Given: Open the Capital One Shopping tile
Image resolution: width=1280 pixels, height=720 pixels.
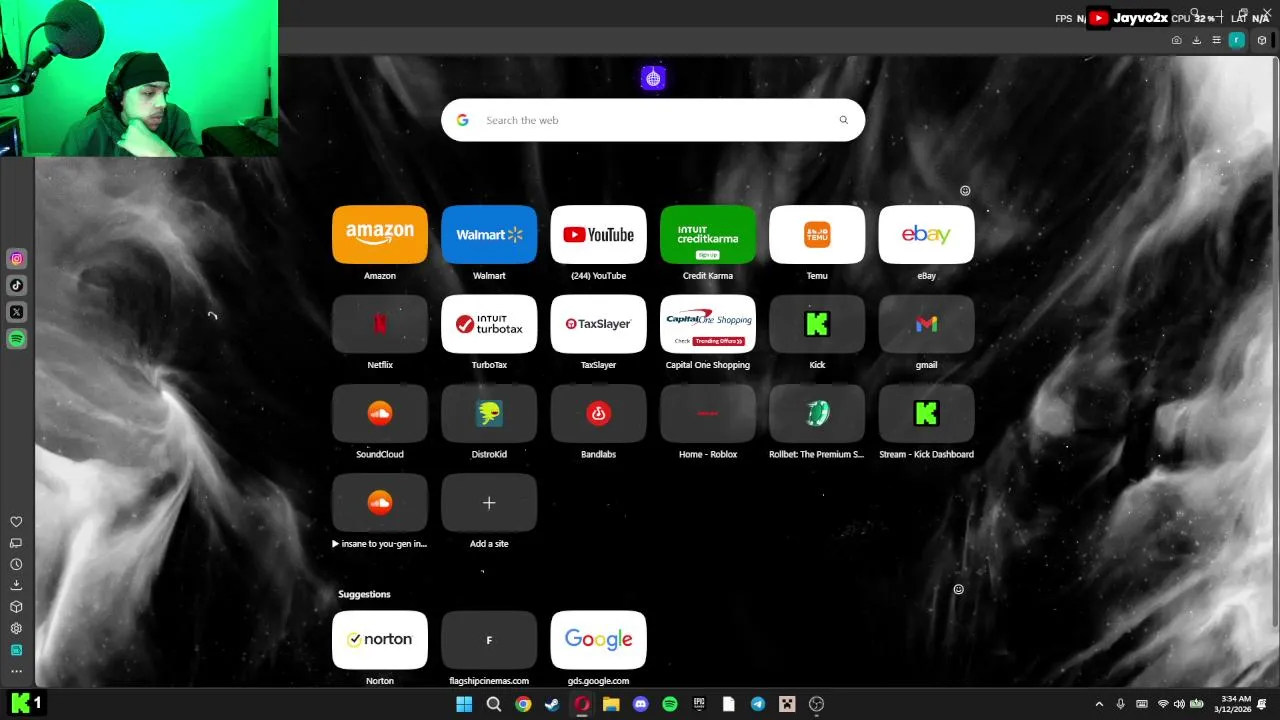Looking at the screenshot, I should tap(708, 324).
